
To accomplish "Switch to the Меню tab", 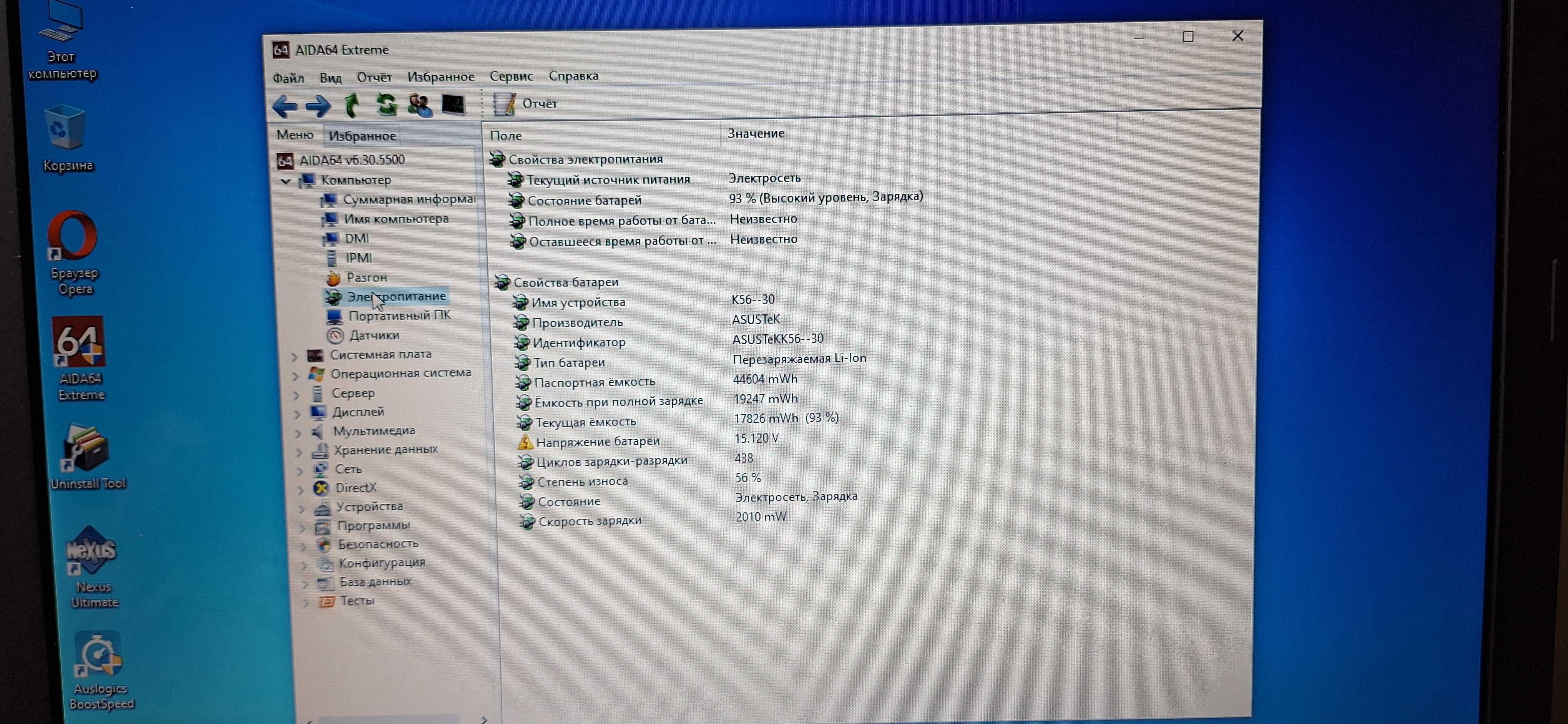I will 295,135.
